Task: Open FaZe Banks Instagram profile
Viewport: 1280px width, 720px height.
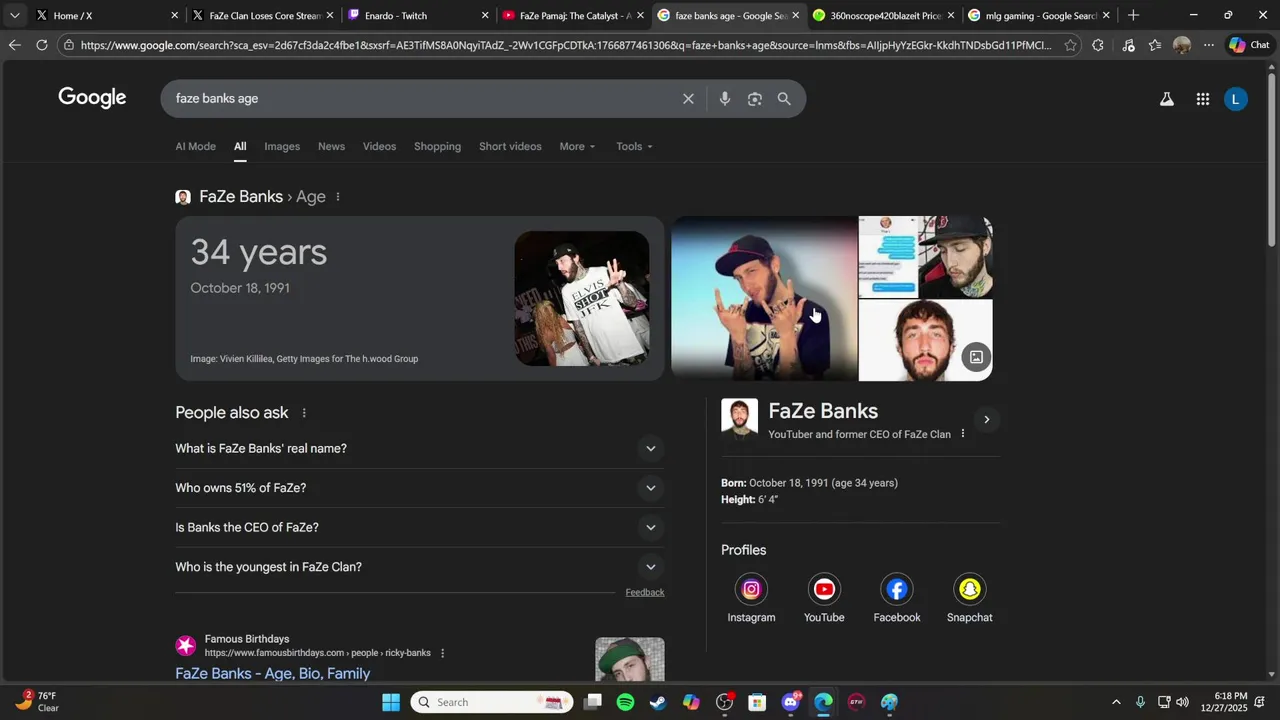Action: tap(751, 598)
